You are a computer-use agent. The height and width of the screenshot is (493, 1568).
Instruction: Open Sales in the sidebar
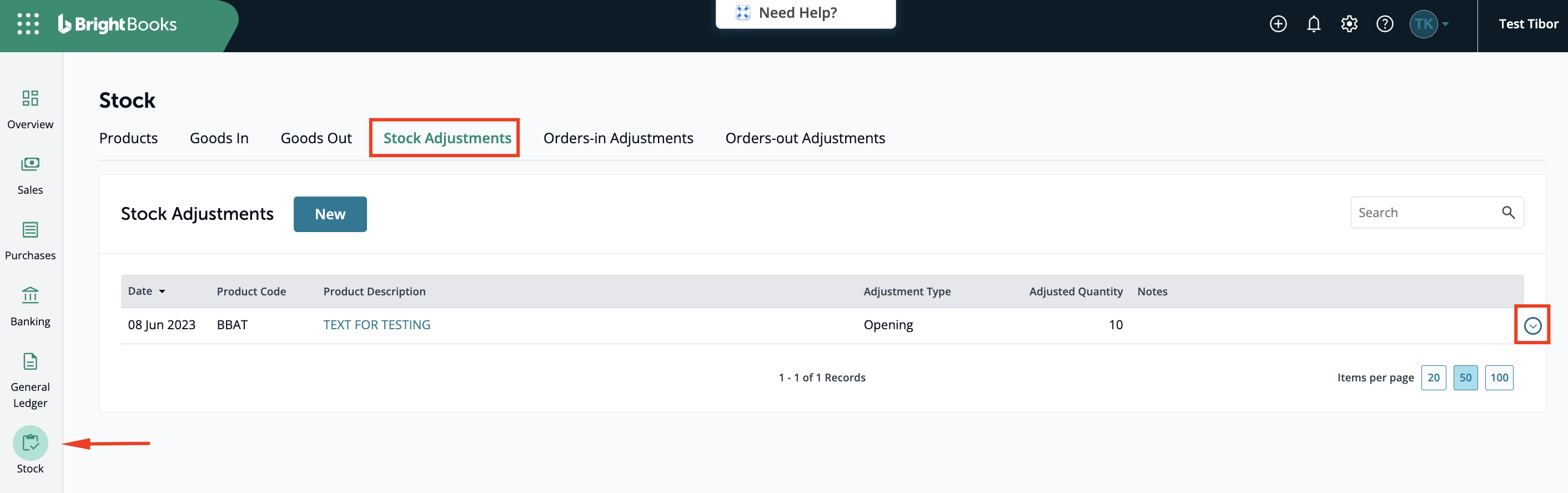tap(31, 175)
